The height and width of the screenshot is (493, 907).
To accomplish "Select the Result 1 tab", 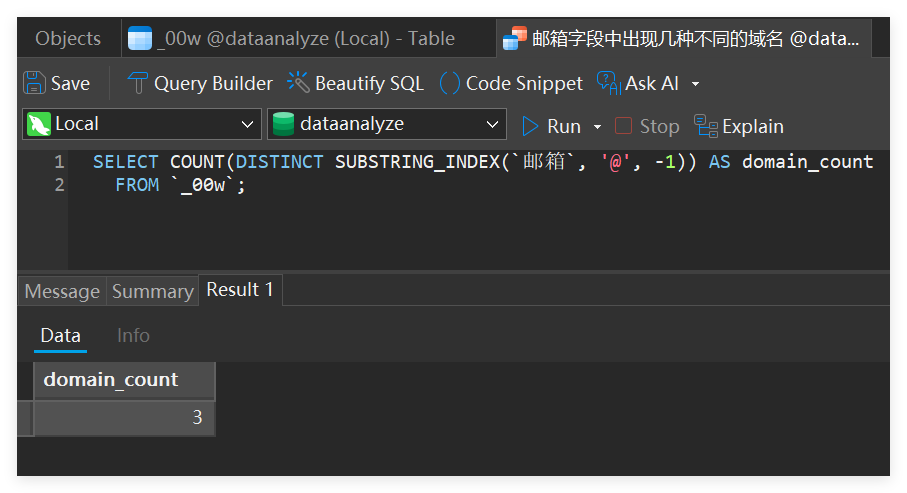I will 240,289.
